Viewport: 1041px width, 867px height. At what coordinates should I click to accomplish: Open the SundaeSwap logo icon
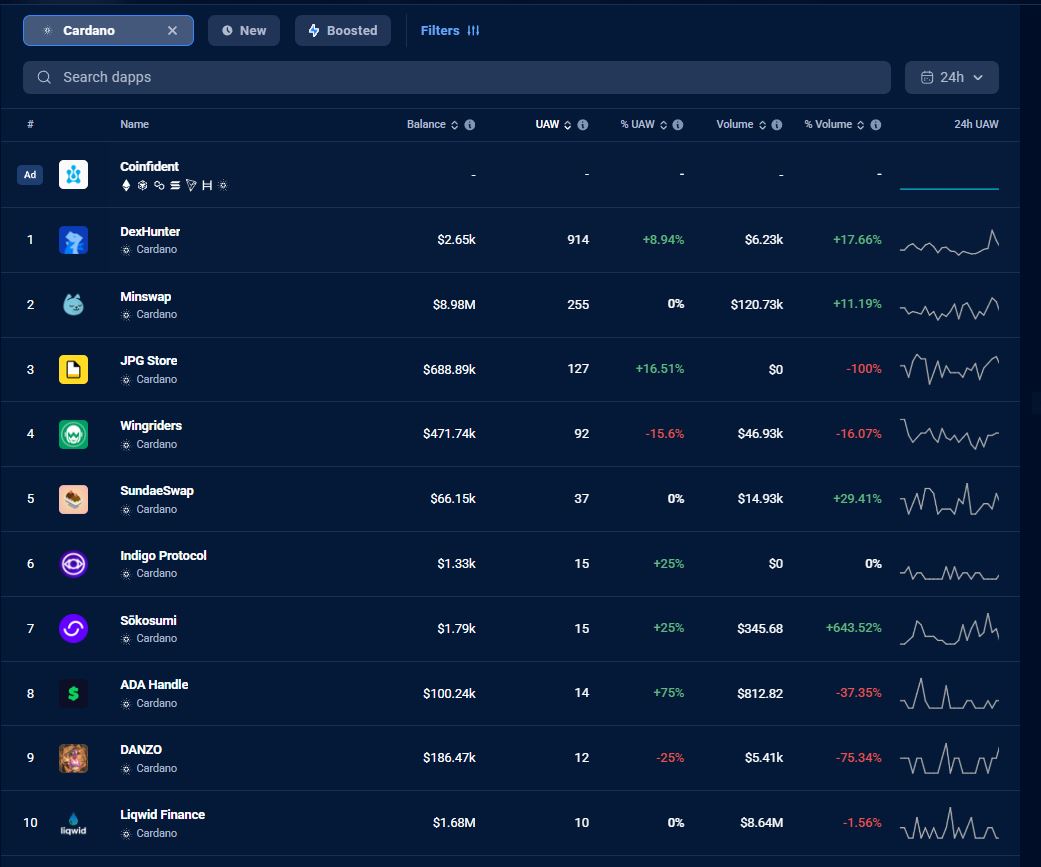(73, 499)
